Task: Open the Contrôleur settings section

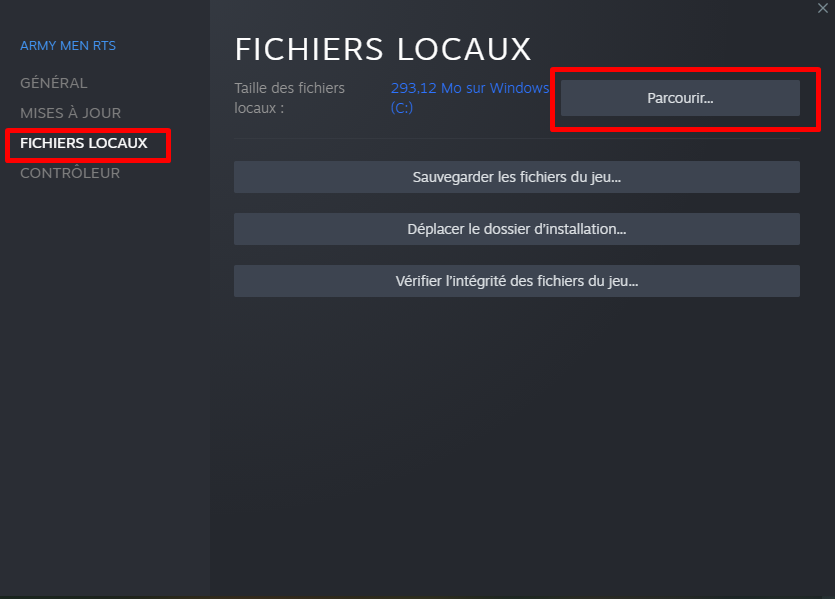Action: (70, 173)
